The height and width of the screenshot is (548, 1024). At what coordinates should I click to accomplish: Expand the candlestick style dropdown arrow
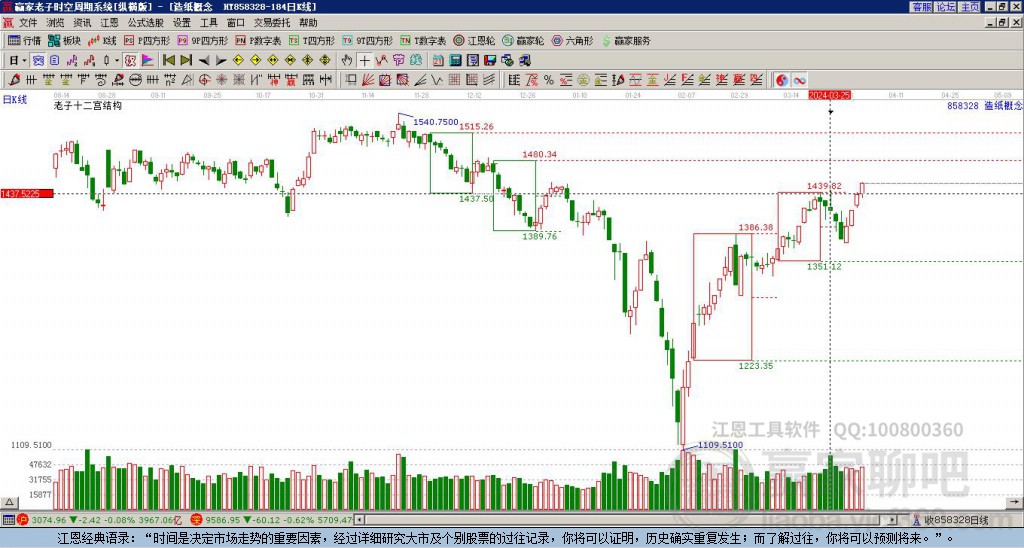tap(117, 61)
